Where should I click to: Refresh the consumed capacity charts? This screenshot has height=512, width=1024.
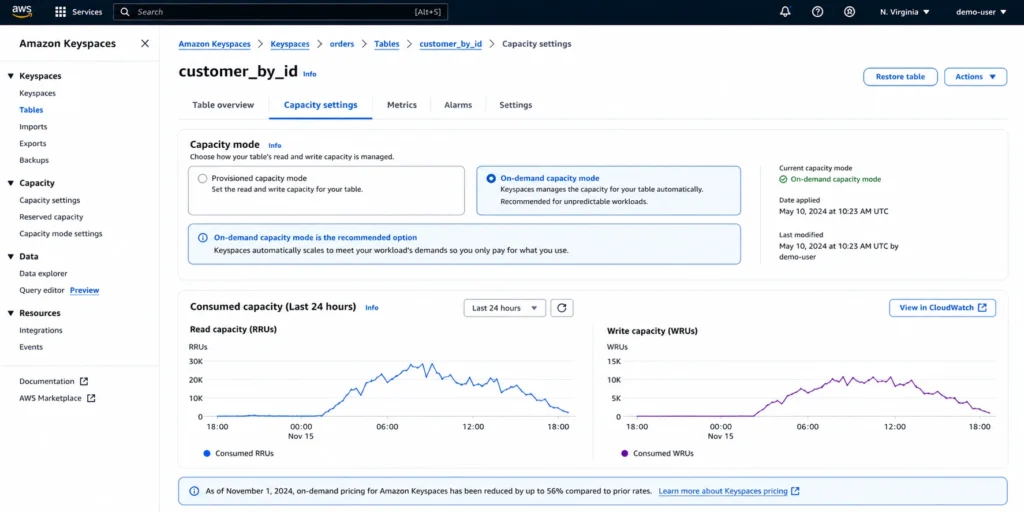(562, 308)
